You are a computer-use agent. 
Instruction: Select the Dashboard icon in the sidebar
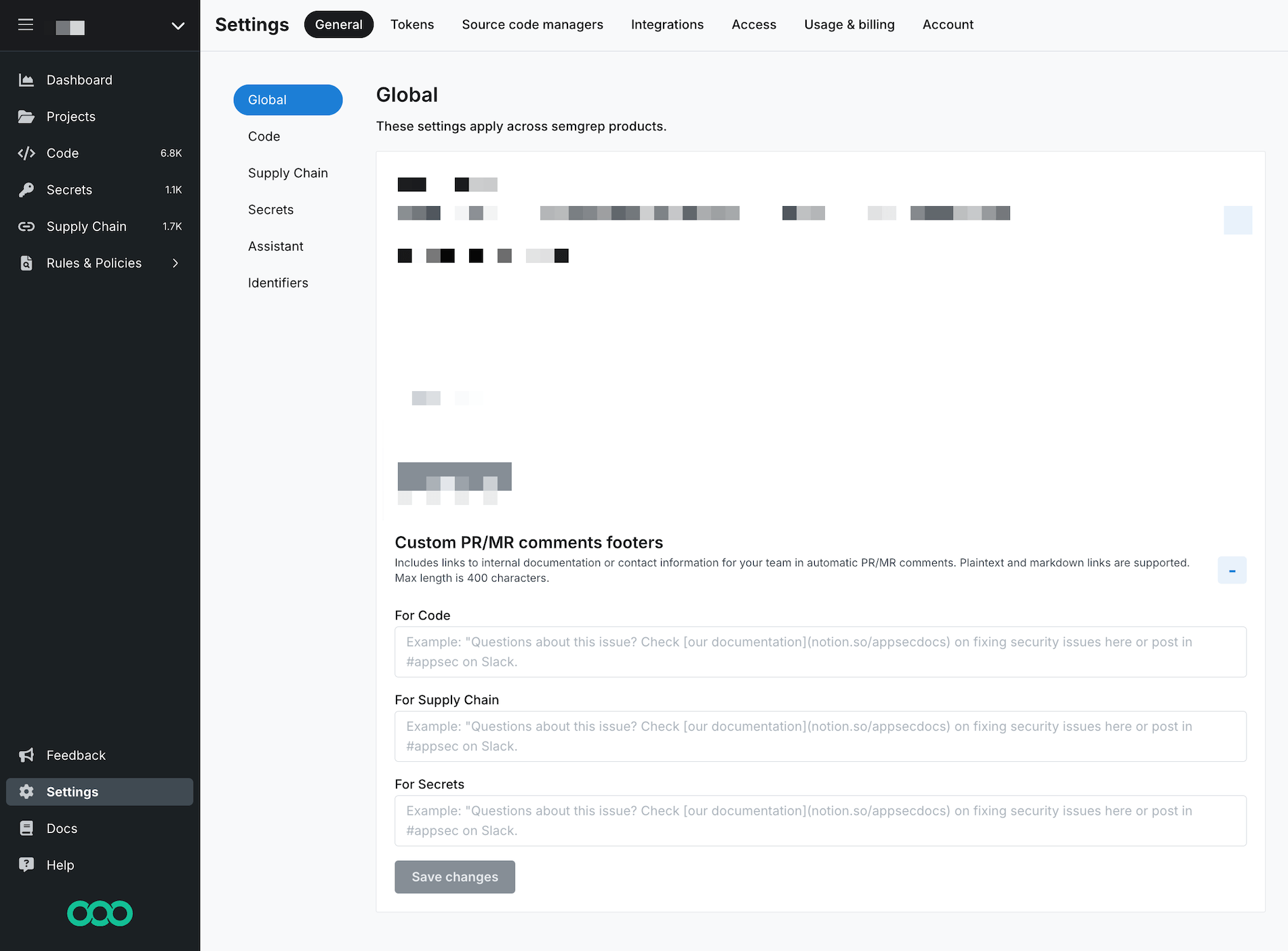click(x=26, y=79)
